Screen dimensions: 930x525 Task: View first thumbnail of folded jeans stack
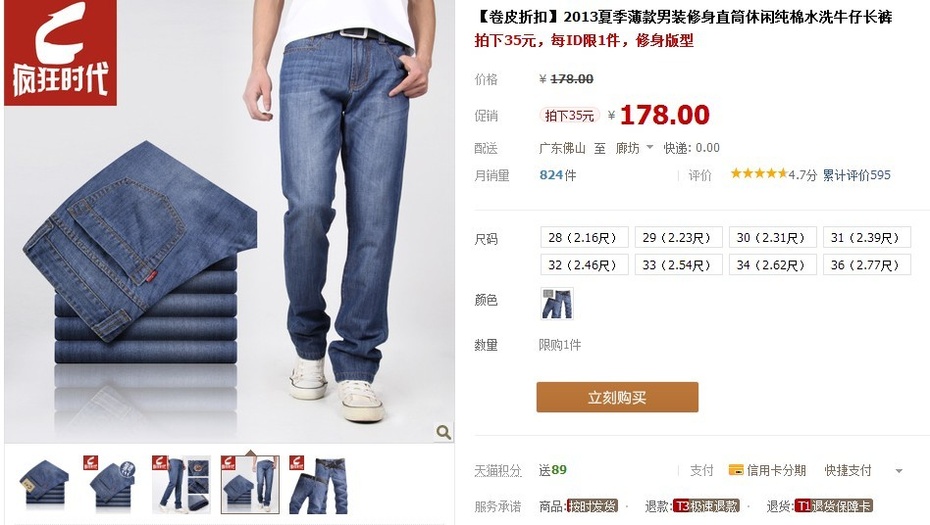coord(44,484)
